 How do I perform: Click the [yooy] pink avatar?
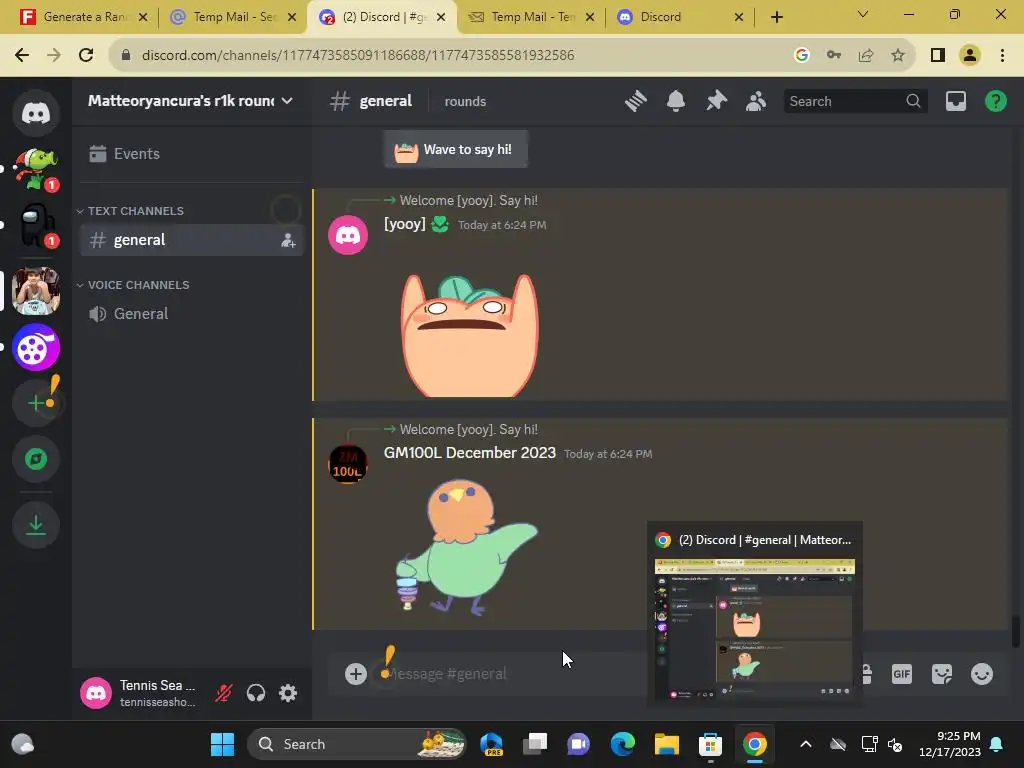tap(347, 235)
